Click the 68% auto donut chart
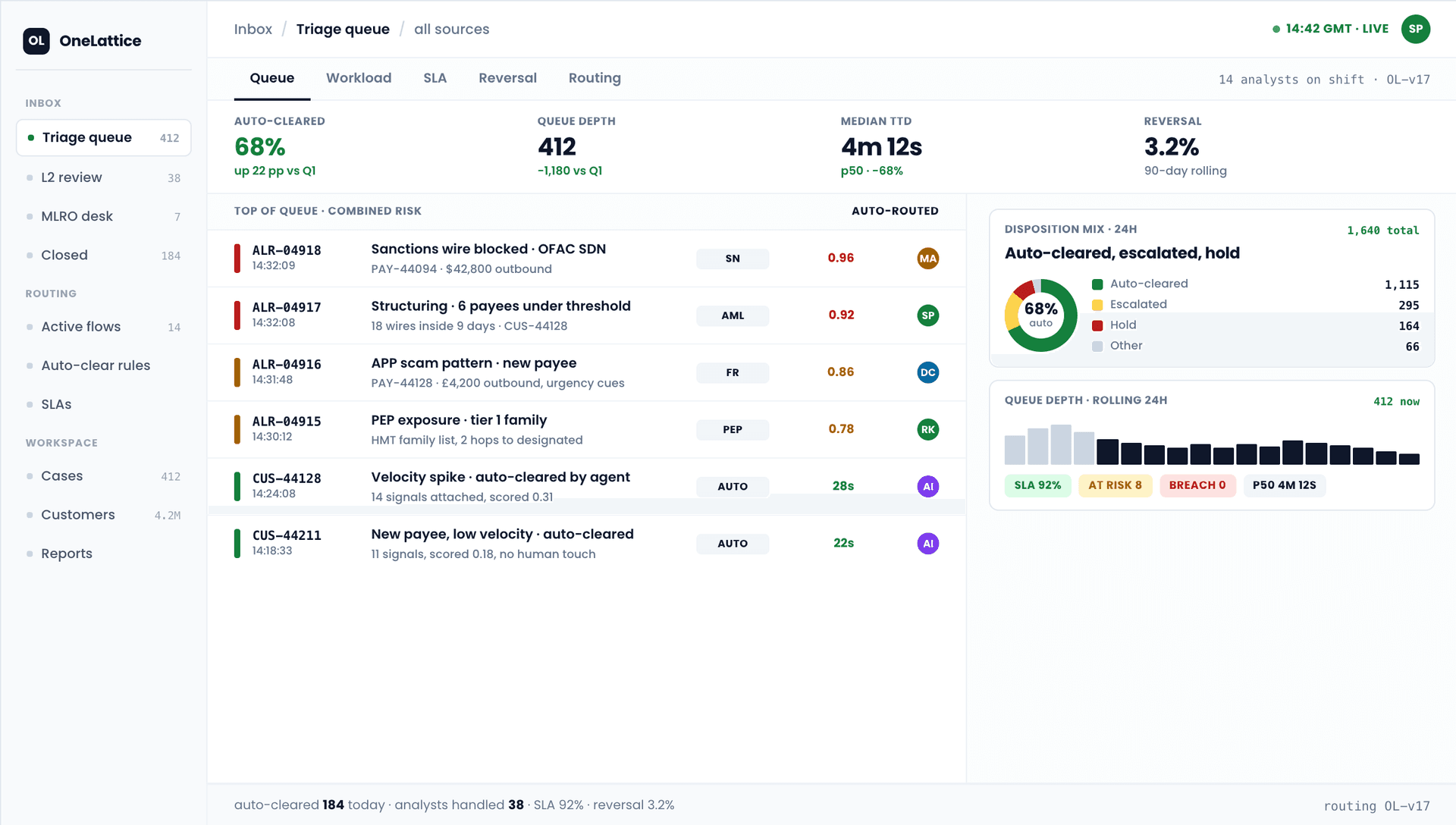 pos(1041,315)
